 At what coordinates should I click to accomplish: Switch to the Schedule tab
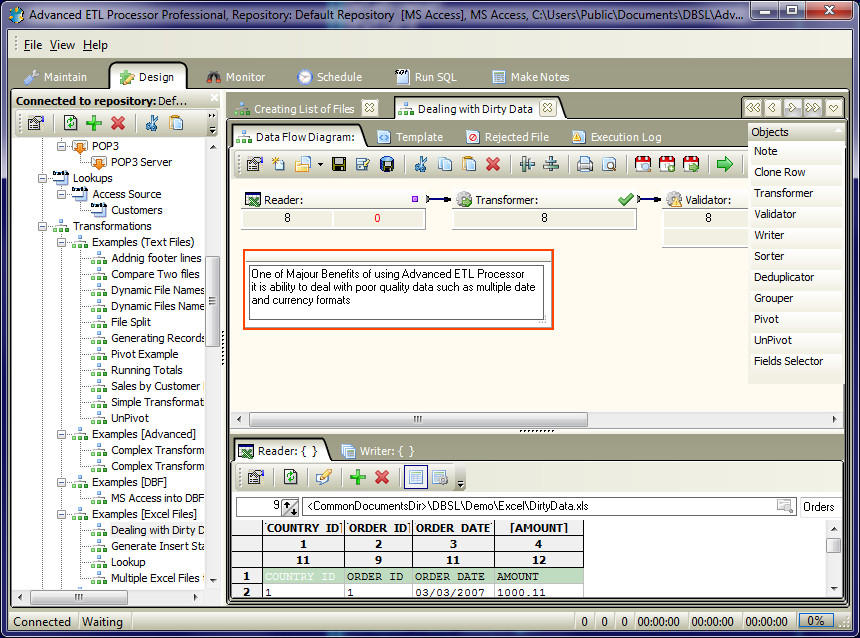tap(329, 77)
